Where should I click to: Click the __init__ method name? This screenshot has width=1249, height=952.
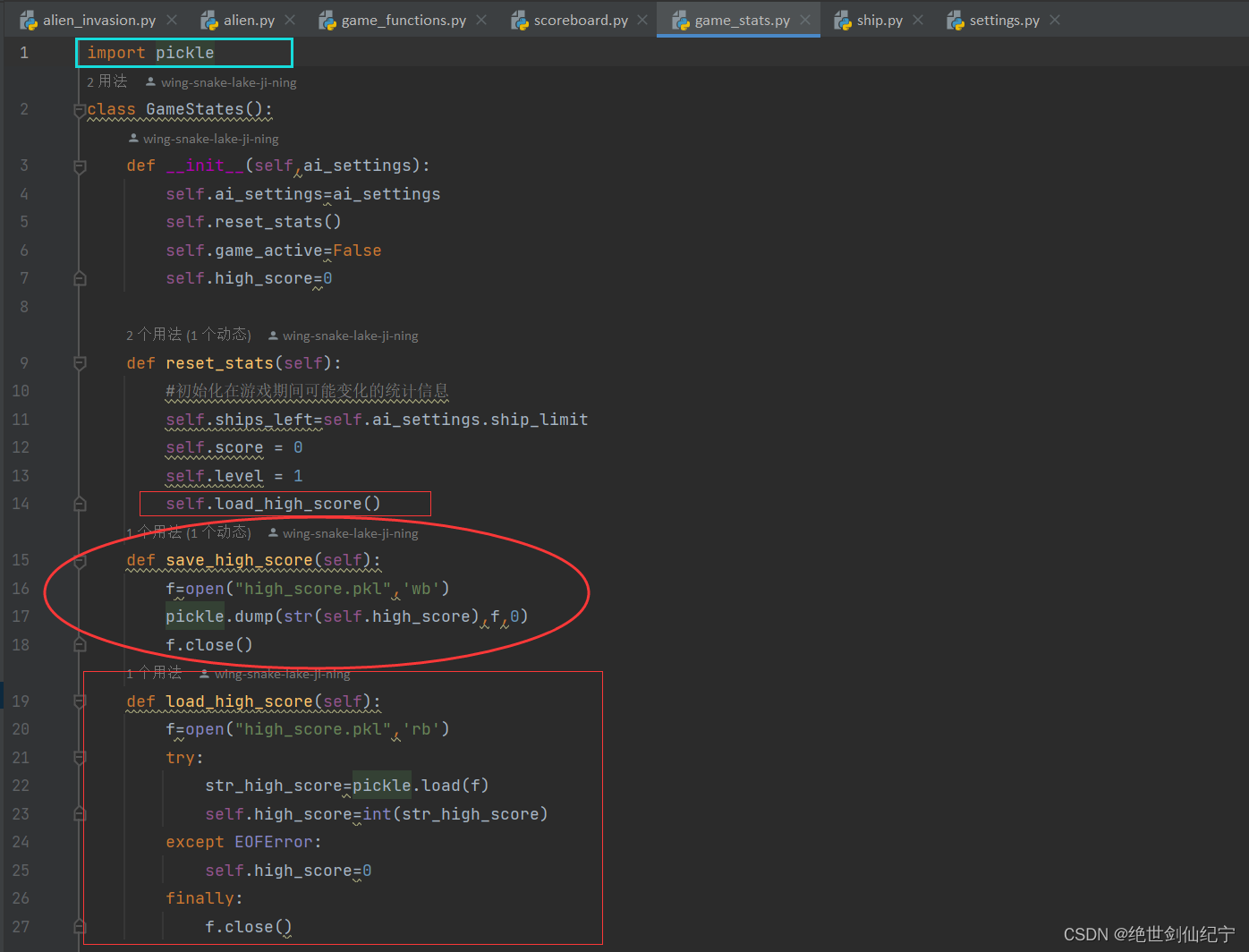(x=205, y=166)
